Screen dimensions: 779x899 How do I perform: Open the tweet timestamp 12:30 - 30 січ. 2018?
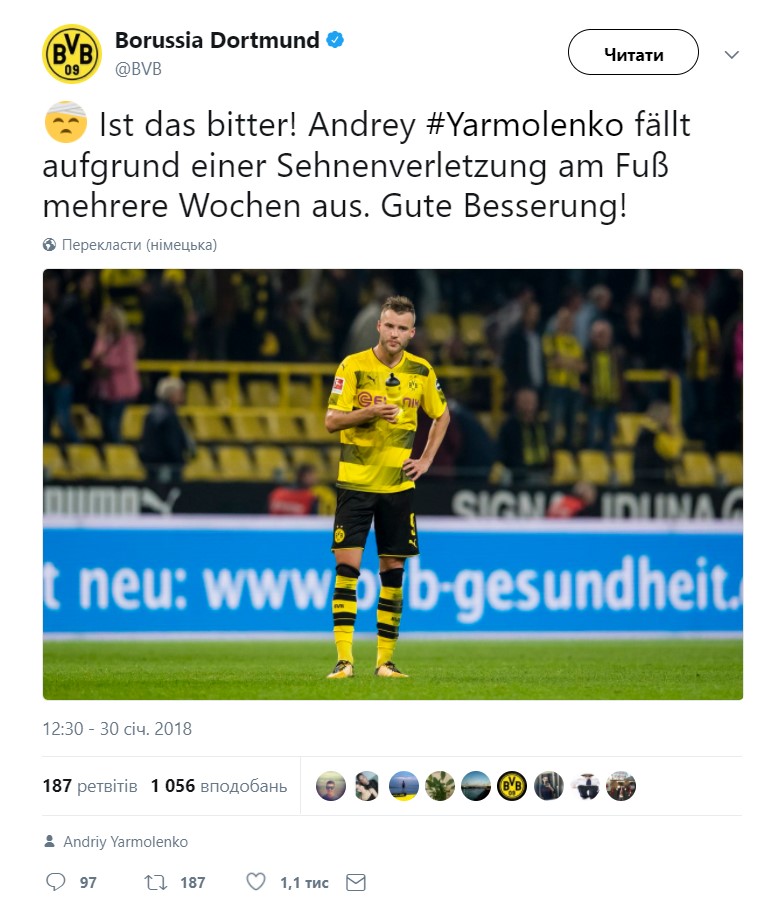tap(117, 729)
